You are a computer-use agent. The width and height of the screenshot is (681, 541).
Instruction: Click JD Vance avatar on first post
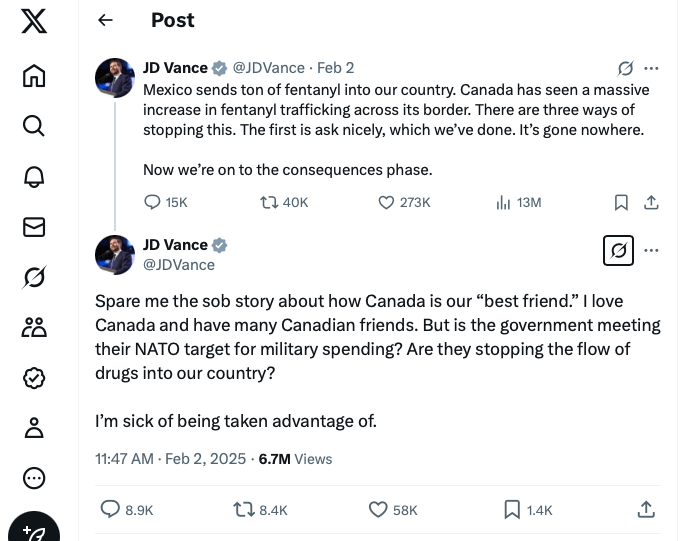coord(115,78)
